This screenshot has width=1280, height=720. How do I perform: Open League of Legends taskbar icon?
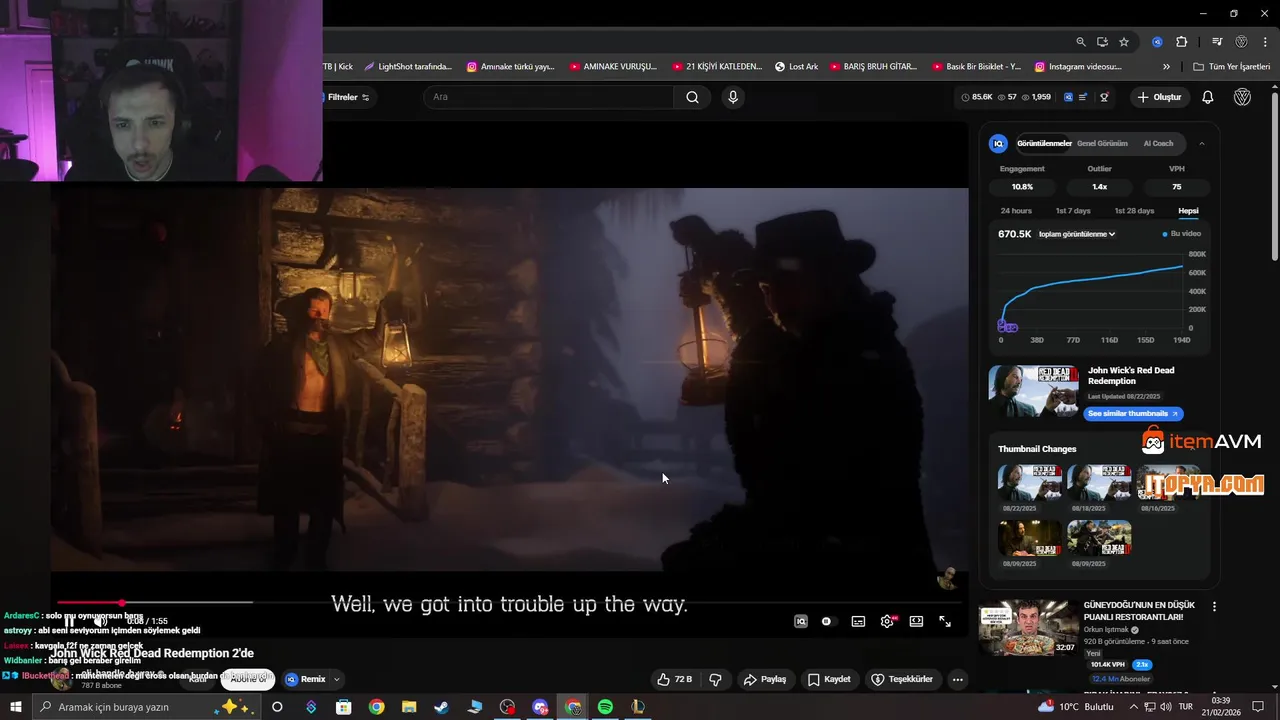coord(637,707)
